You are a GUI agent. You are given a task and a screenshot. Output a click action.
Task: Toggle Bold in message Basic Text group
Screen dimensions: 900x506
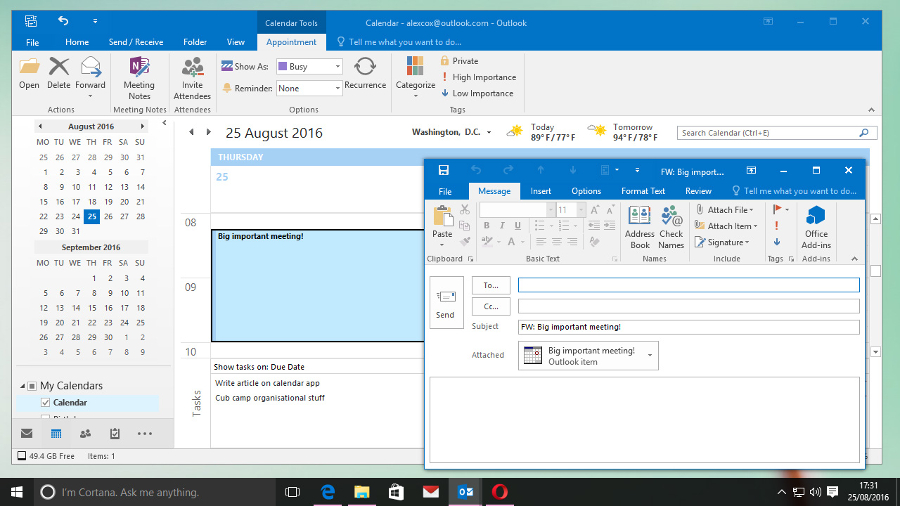click(x=486, y=225)
